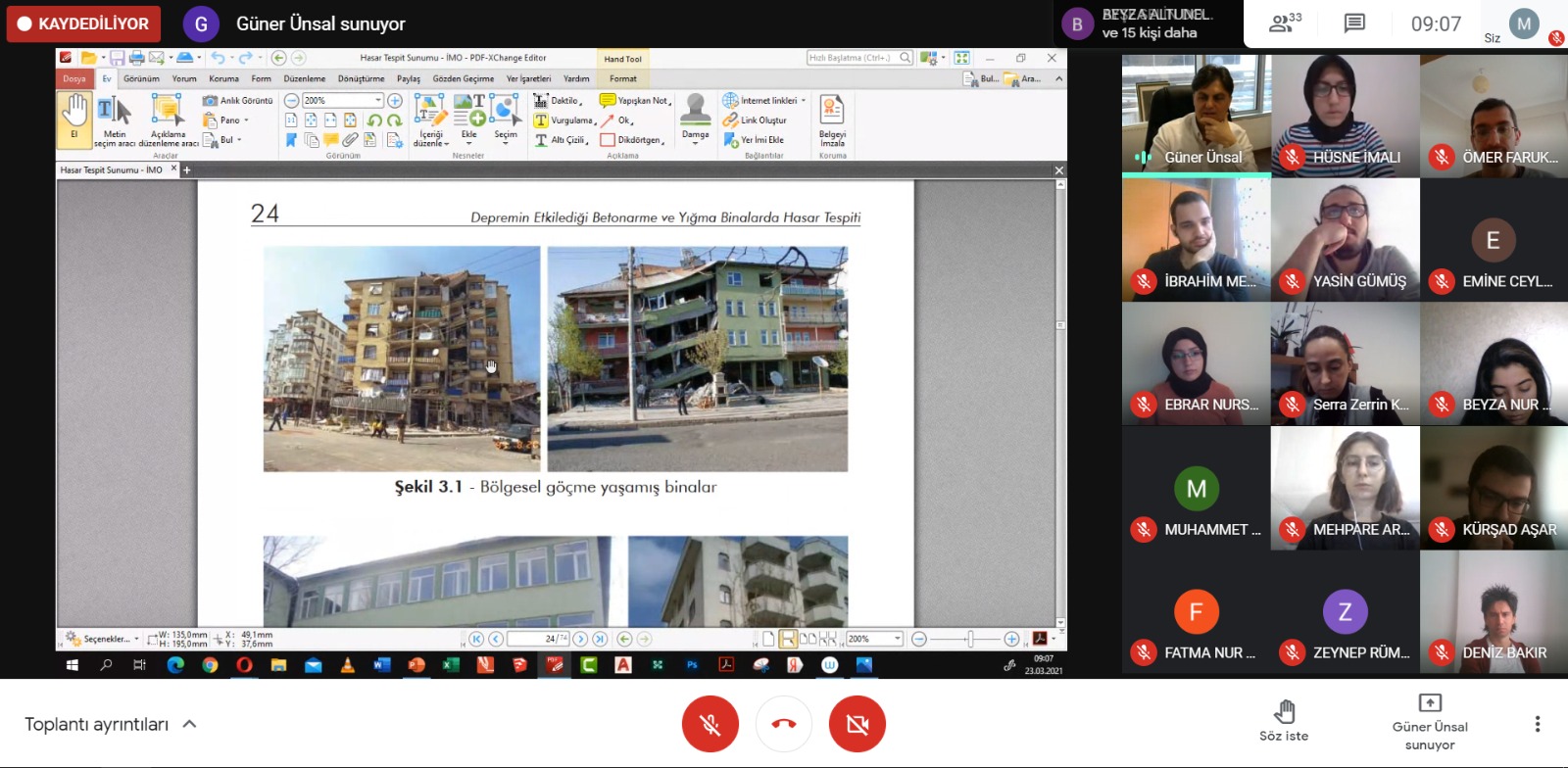Screen dimensions: 1568x768
Task: Open the bookmarks pane icon
Action: click(291, 140)
